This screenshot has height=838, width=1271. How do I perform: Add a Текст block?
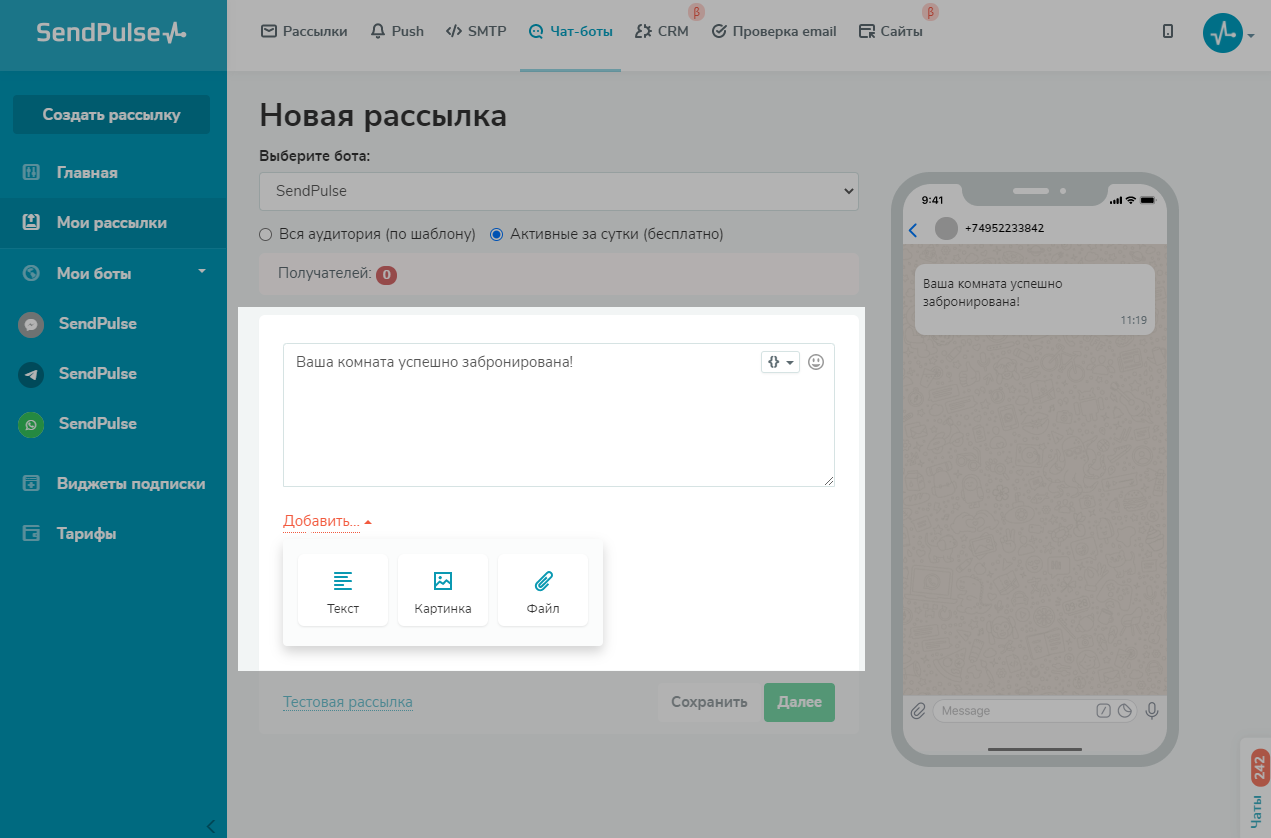[343, 590]
